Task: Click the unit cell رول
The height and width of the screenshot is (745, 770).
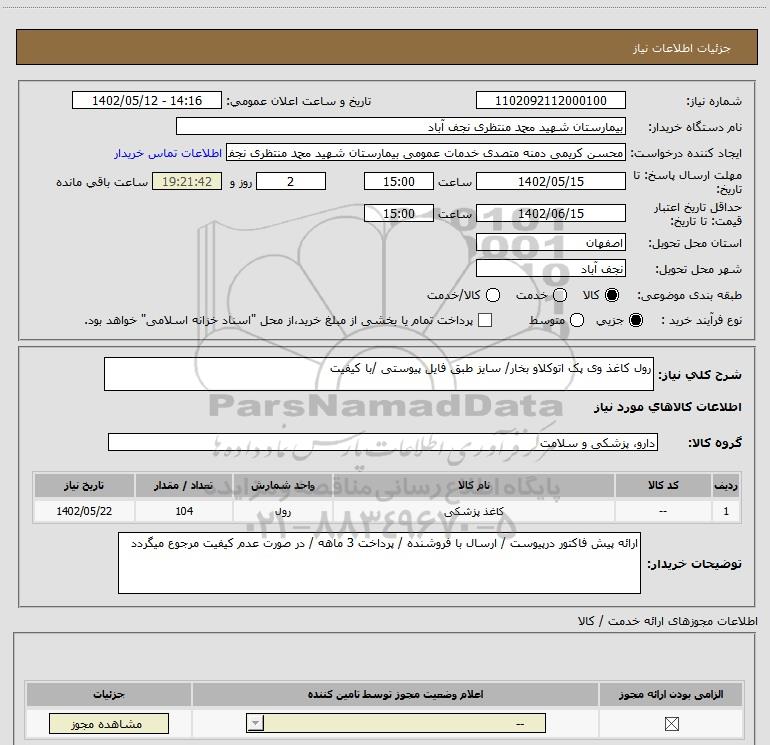Action: coord(283,511)
